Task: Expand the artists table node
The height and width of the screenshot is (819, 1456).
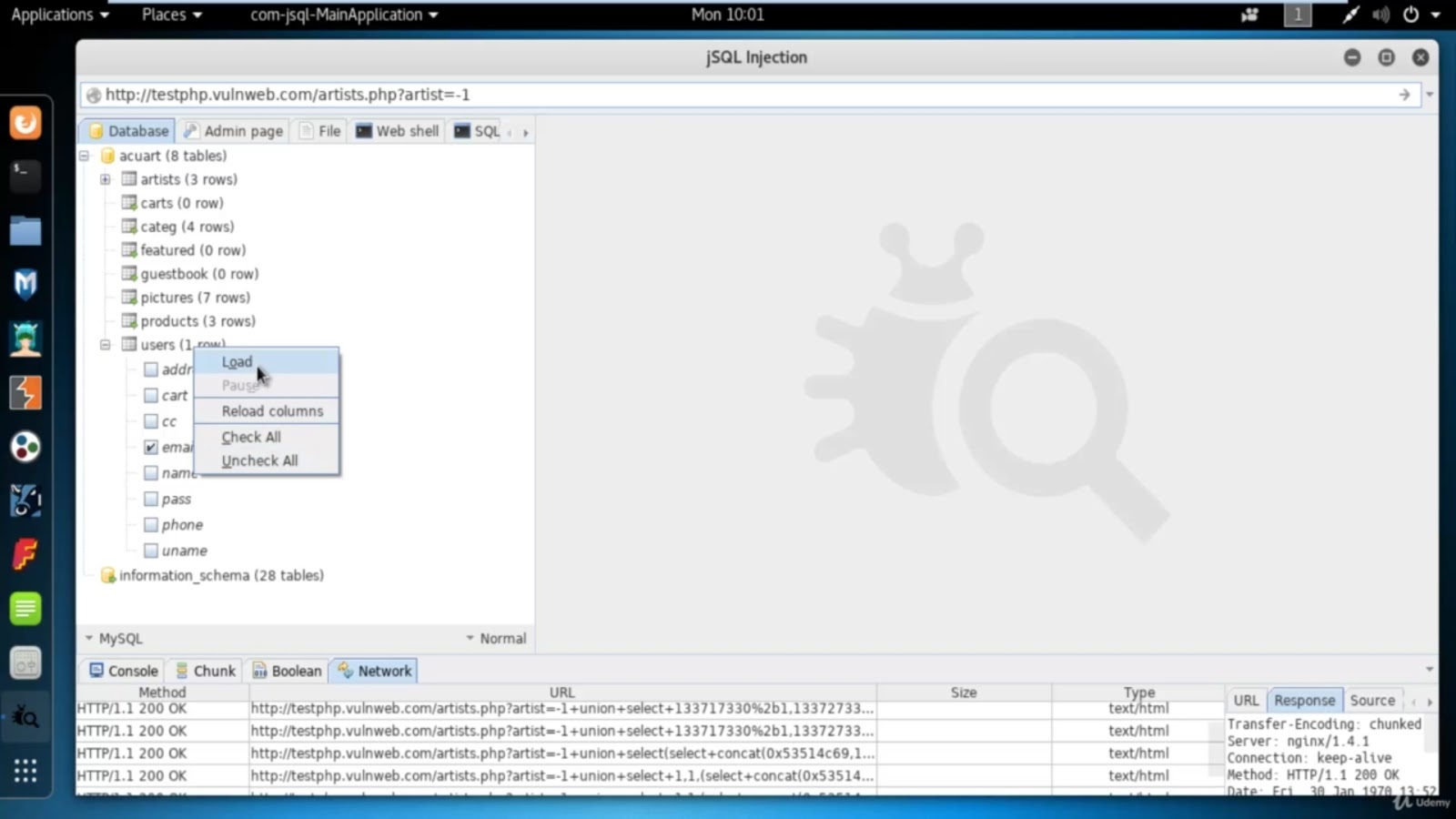Action: (x=105, y=179)
